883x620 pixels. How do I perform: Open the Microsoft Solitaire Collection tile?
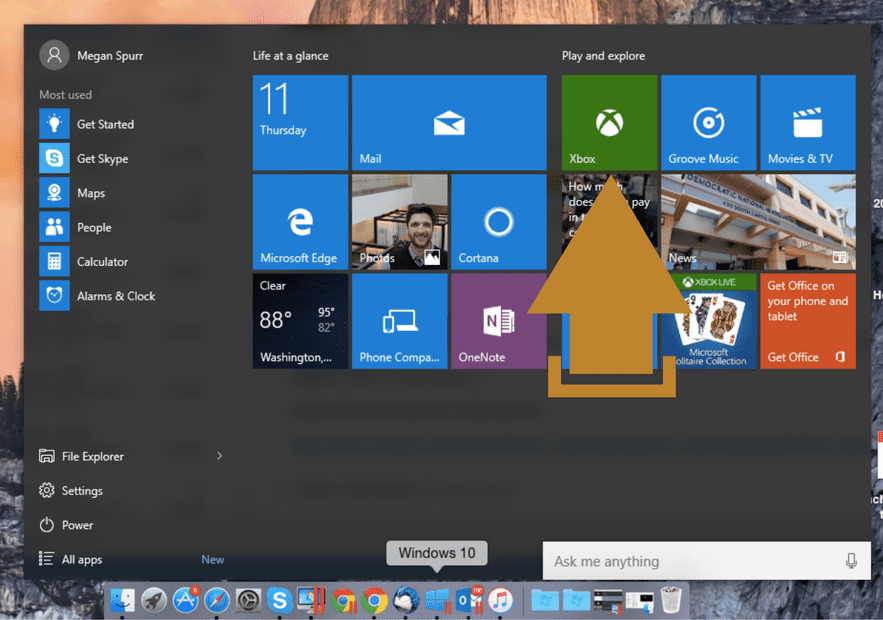(x=708, y=321)
